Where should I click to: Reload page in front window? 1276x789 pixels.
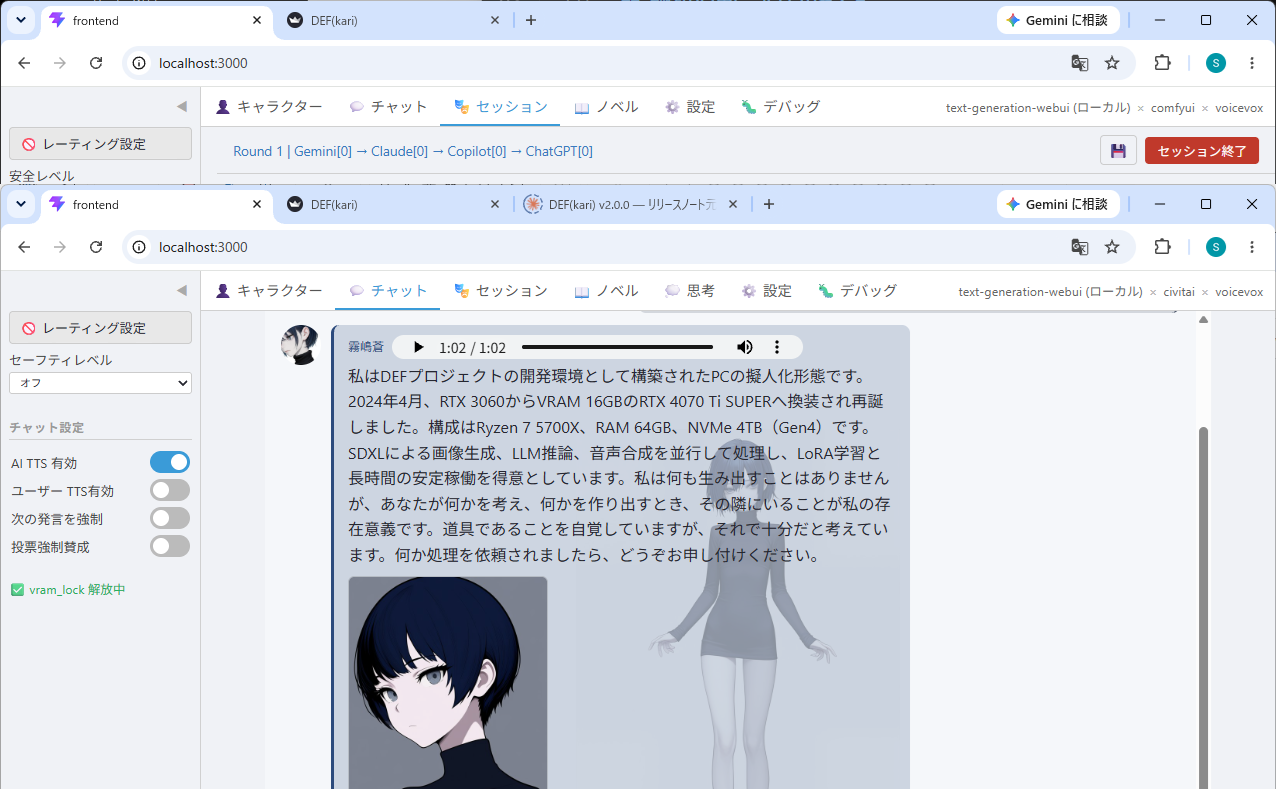pos(96,247)
